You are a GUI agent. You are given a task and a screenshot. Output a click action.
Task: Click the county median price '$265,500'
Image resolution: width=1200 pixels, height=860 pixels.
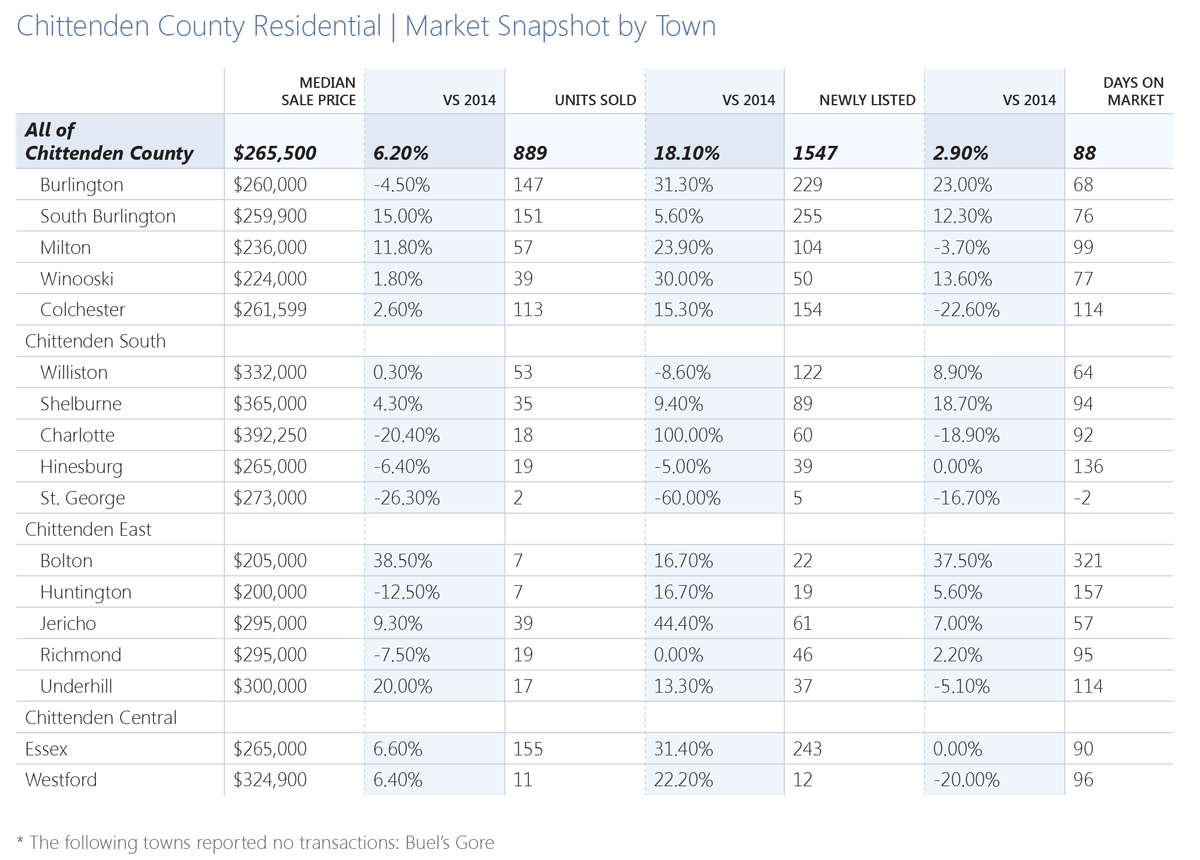[275, 153]
